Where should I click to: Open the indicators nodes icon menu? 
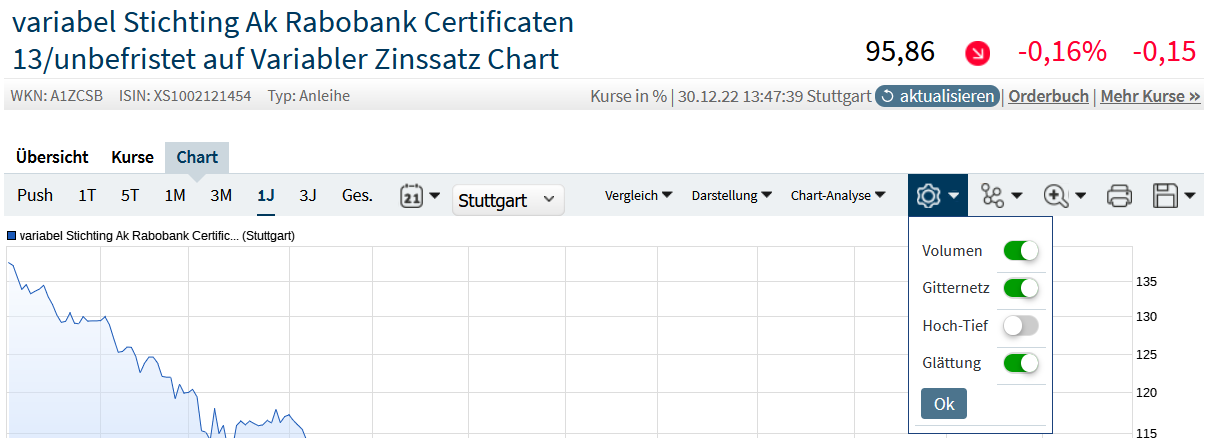(x=1001, y=196)
